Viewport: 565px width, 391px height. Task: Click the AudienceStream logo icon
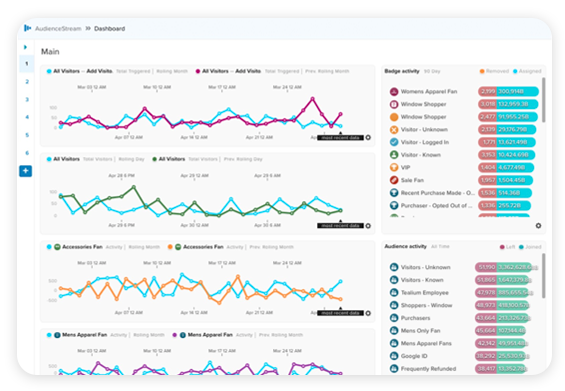point(27,28)
